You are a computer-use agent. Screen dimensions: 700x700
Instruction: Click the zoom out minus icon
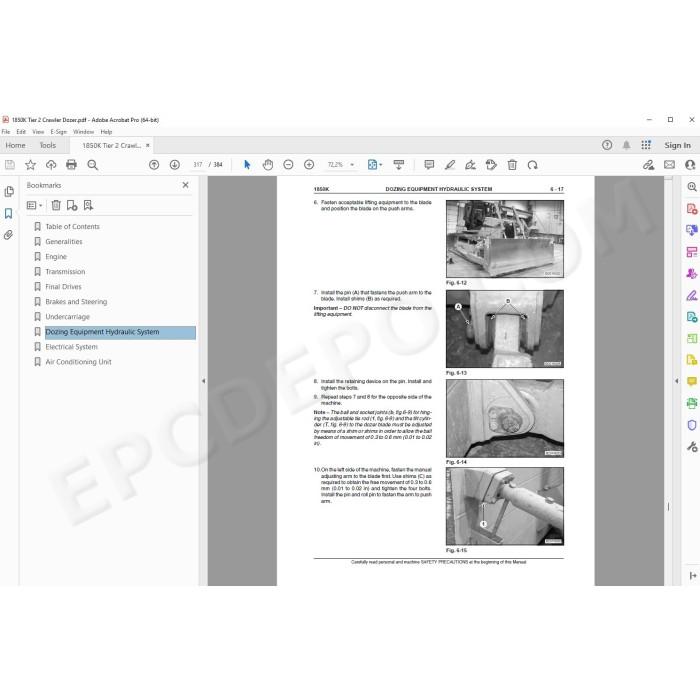(288, 165)
